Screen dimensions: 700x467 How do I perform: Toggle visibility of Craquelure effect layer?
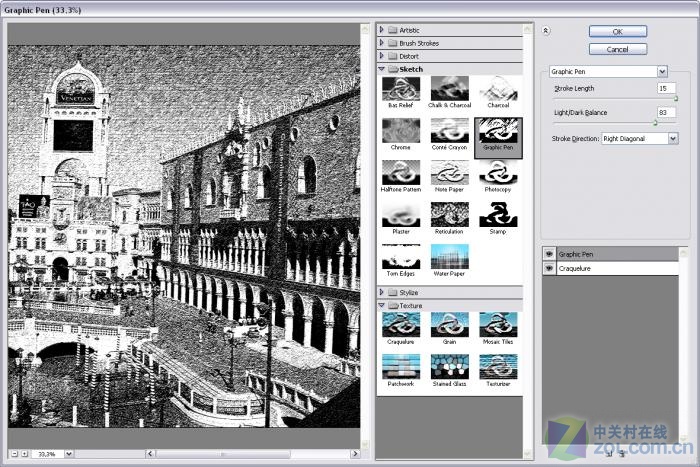point(548,269)
